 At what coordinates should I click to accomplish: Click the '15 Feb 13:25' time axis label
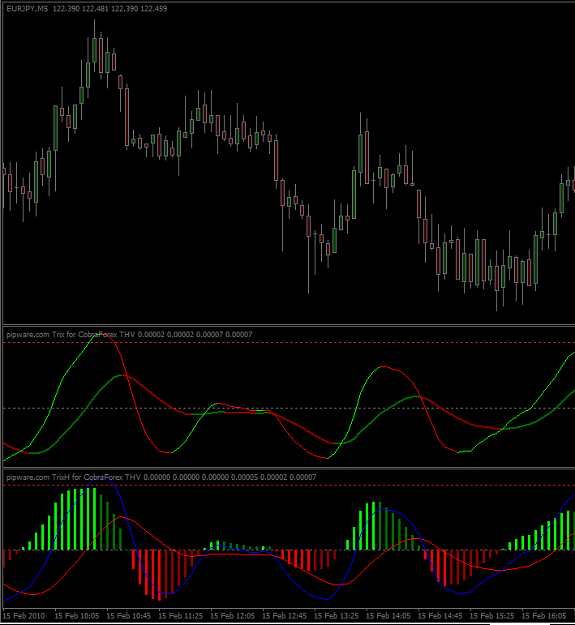(x=336, y=616)
